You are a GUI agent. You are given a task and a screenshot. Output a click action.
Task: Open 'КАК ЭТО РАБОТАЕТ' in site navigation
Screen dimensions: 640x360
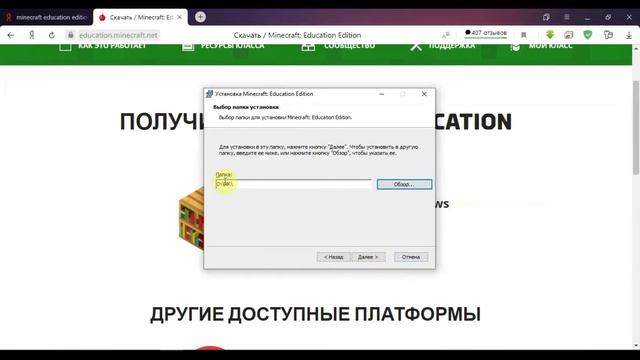pos(102,46)
